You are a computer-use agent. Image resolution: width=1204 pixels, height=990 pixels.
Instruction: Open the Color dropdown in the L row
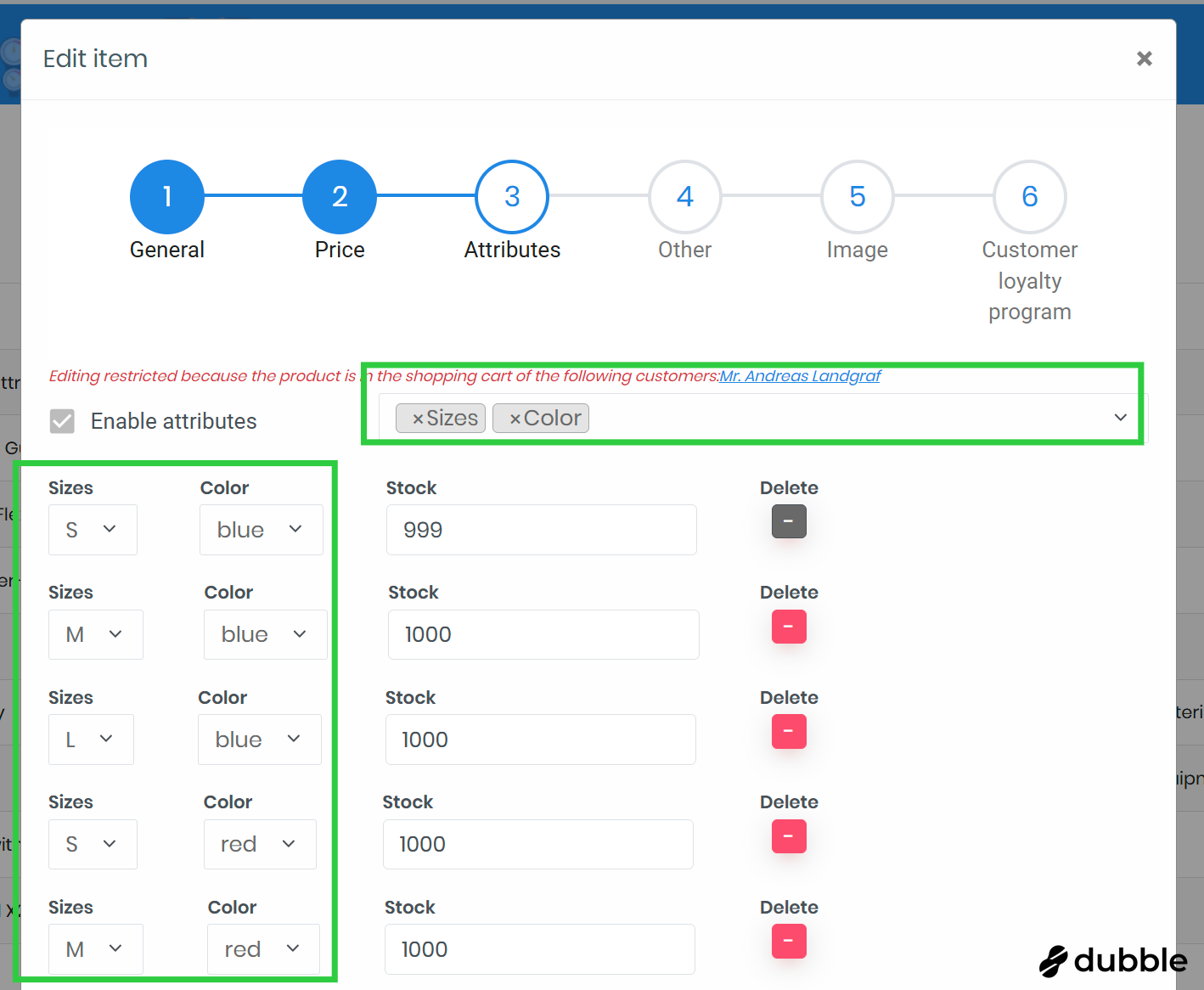tap(259, 740)
